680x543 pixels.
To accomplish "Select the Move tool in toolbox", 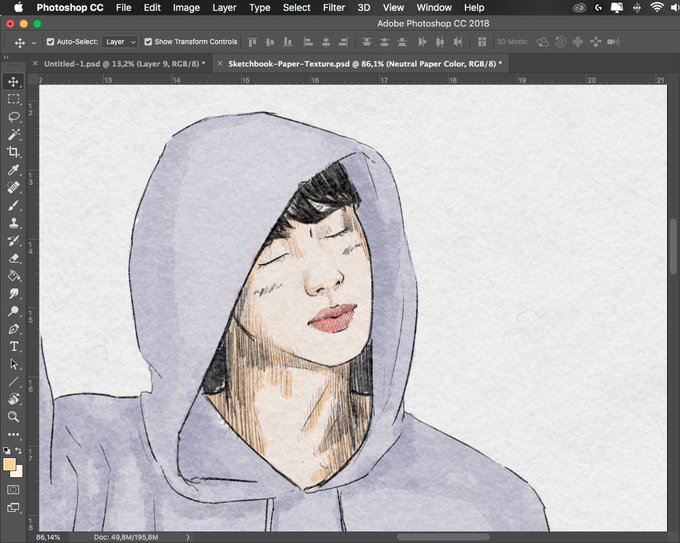I will click(13, 82).
